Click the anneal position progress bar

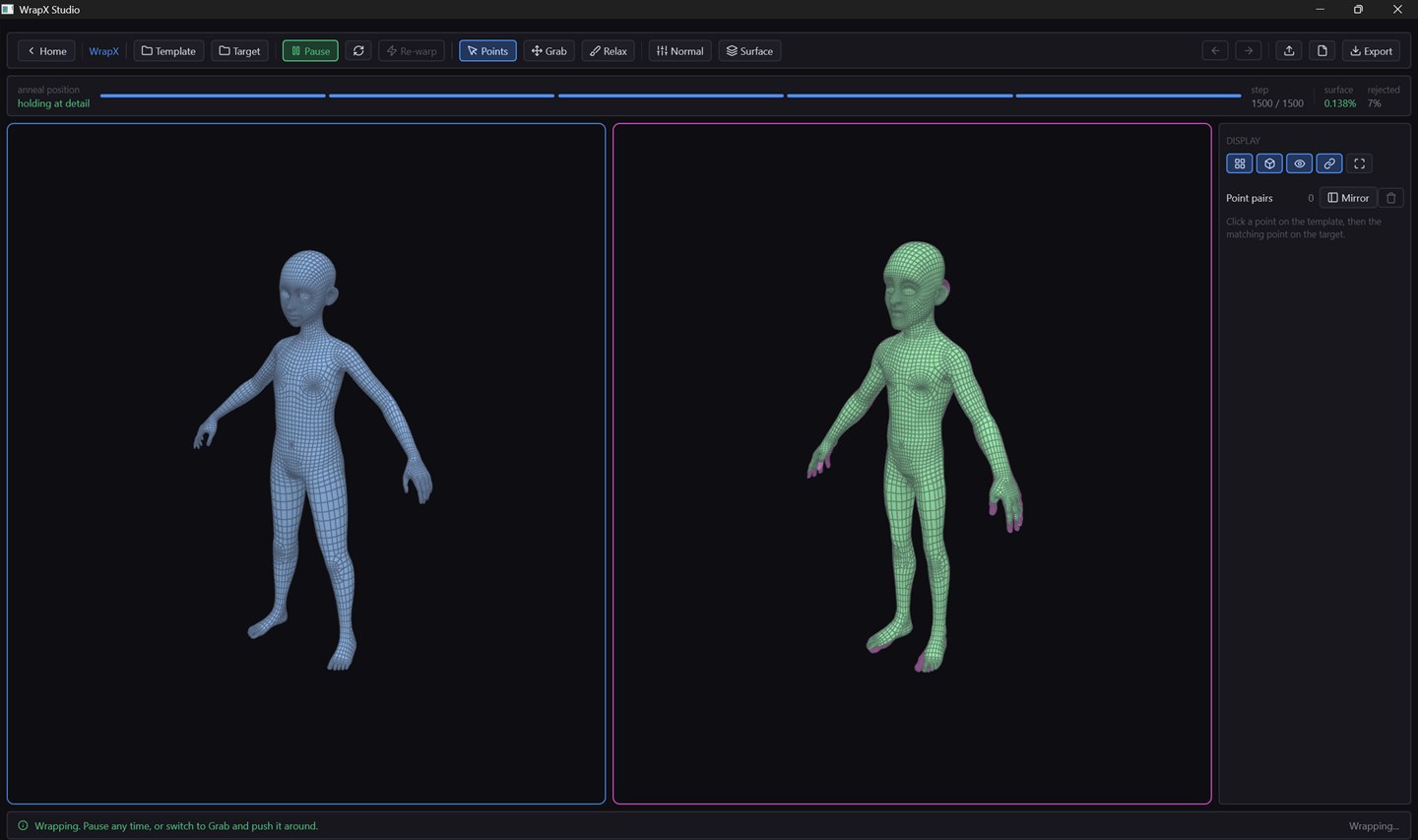[671, 96]
